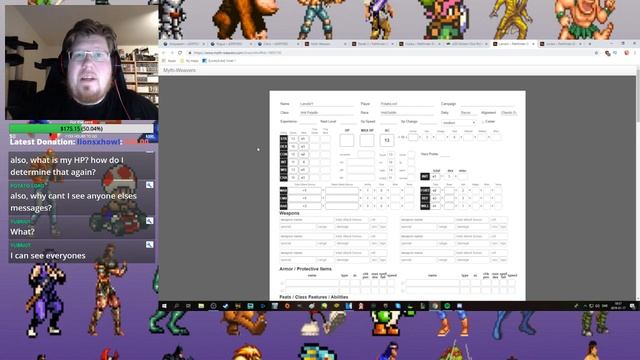Click the Myth-Weavers site header link

180,70
